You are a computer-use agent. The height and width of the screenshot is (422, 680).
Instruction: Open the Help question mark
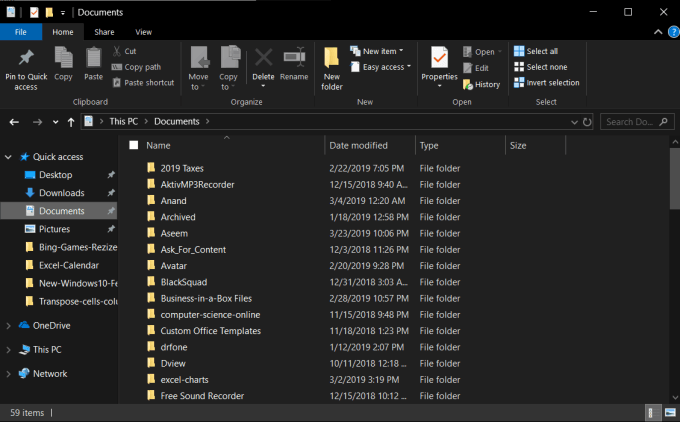pyautogui.click(x=673, y=32)
